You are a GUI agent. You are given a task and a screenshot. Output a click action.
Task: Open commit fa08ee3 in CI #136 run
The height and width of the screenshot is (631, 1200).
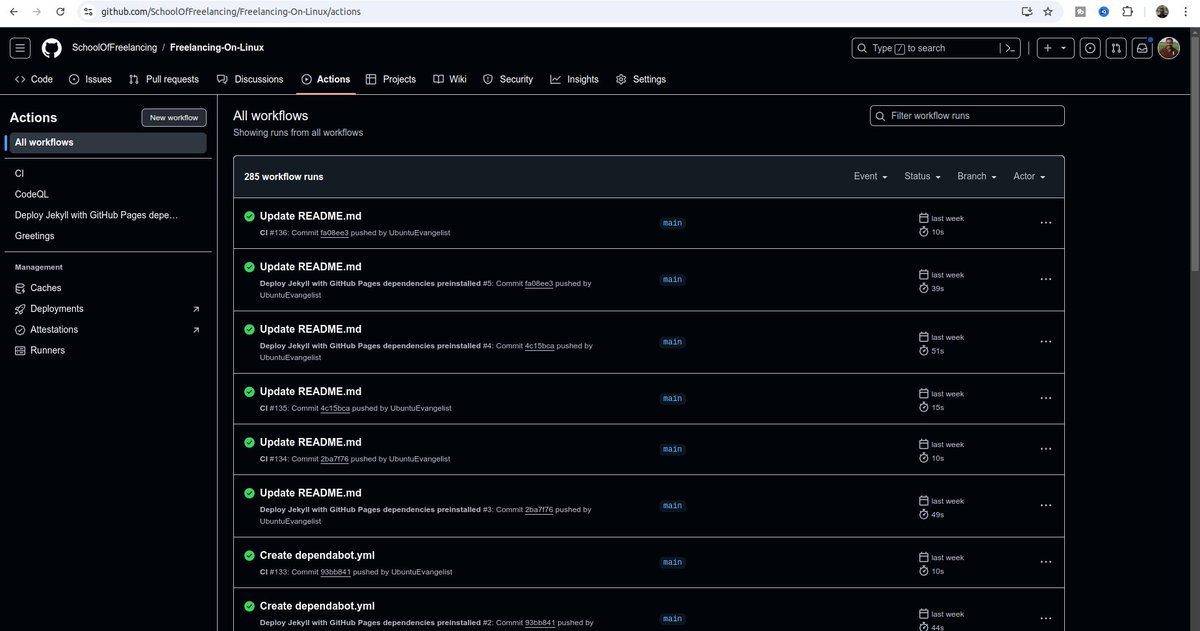[x=334, y=233]
